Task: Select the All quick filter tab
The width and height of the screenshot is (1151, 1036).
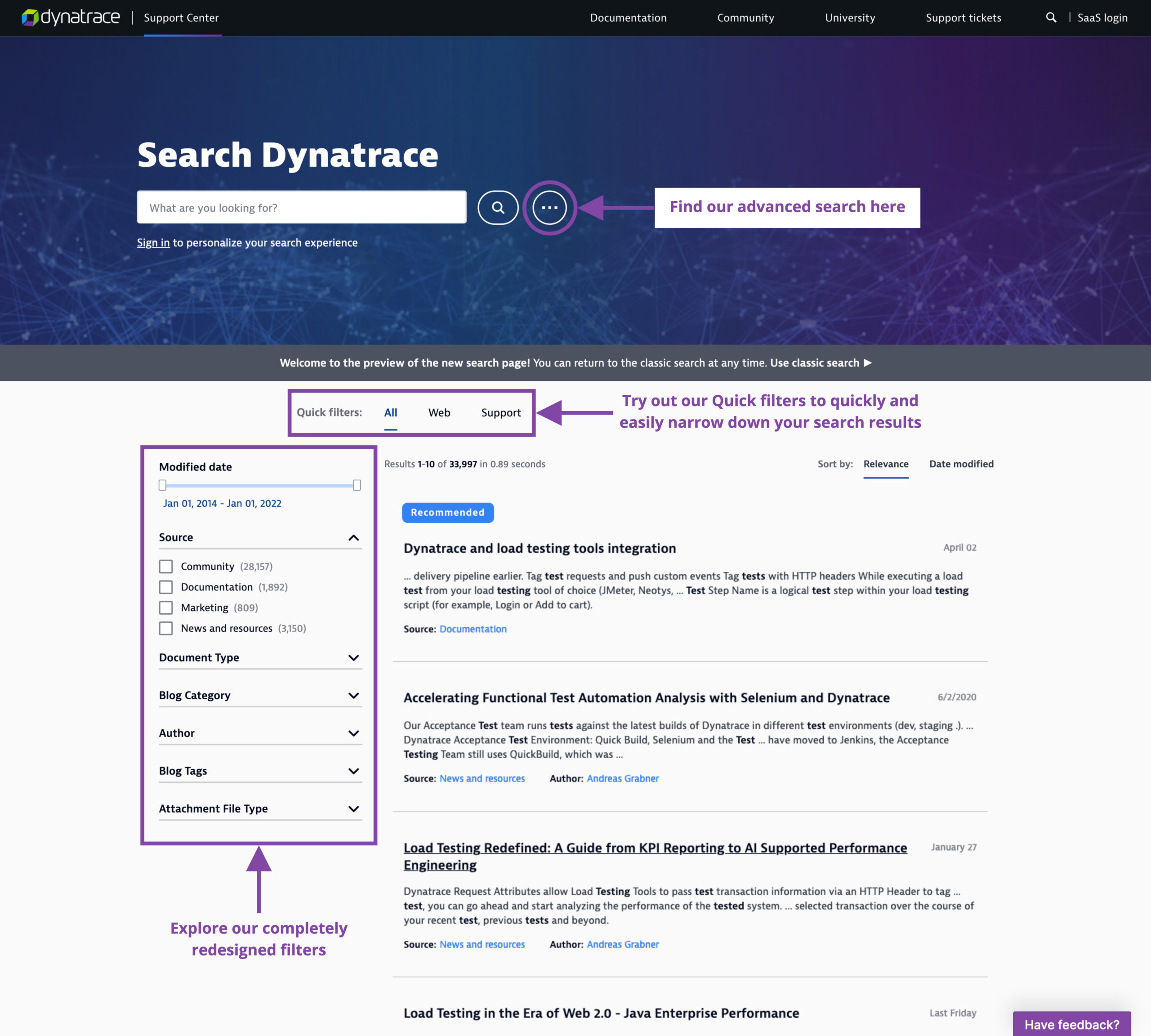Action: coord(391,412)
